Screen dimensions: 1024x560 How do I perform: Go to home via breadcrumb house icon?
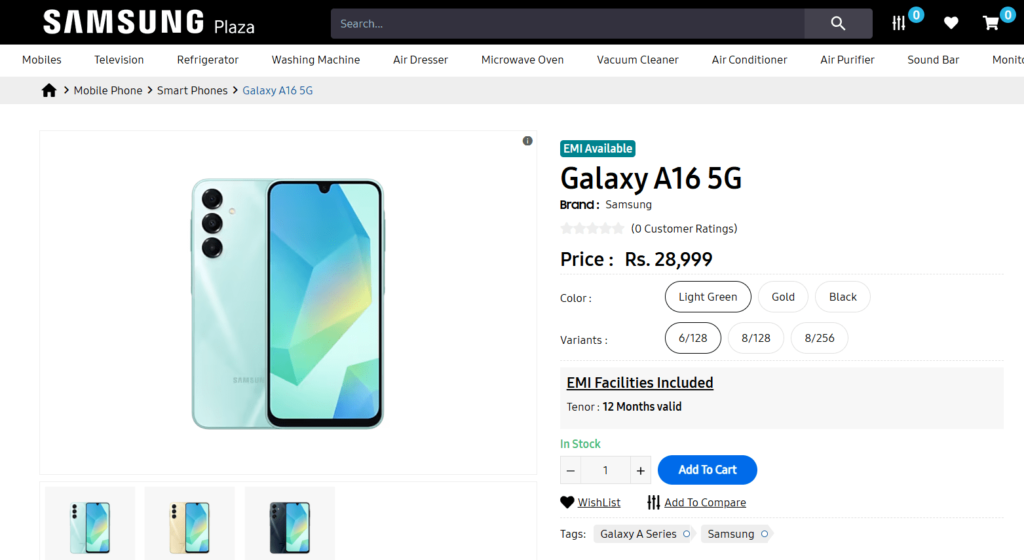point(49,91)
